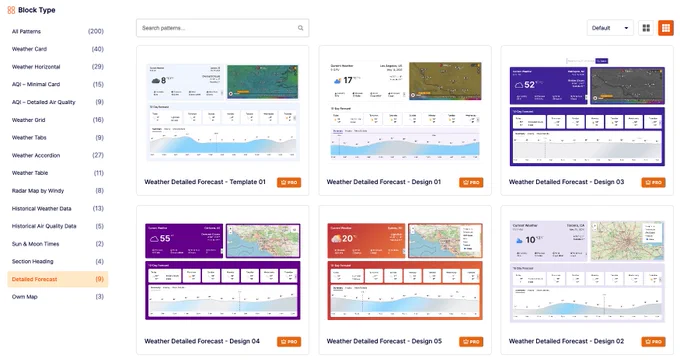Click title Weather Detailed Forecast - Design 04

tap(202, 341)
